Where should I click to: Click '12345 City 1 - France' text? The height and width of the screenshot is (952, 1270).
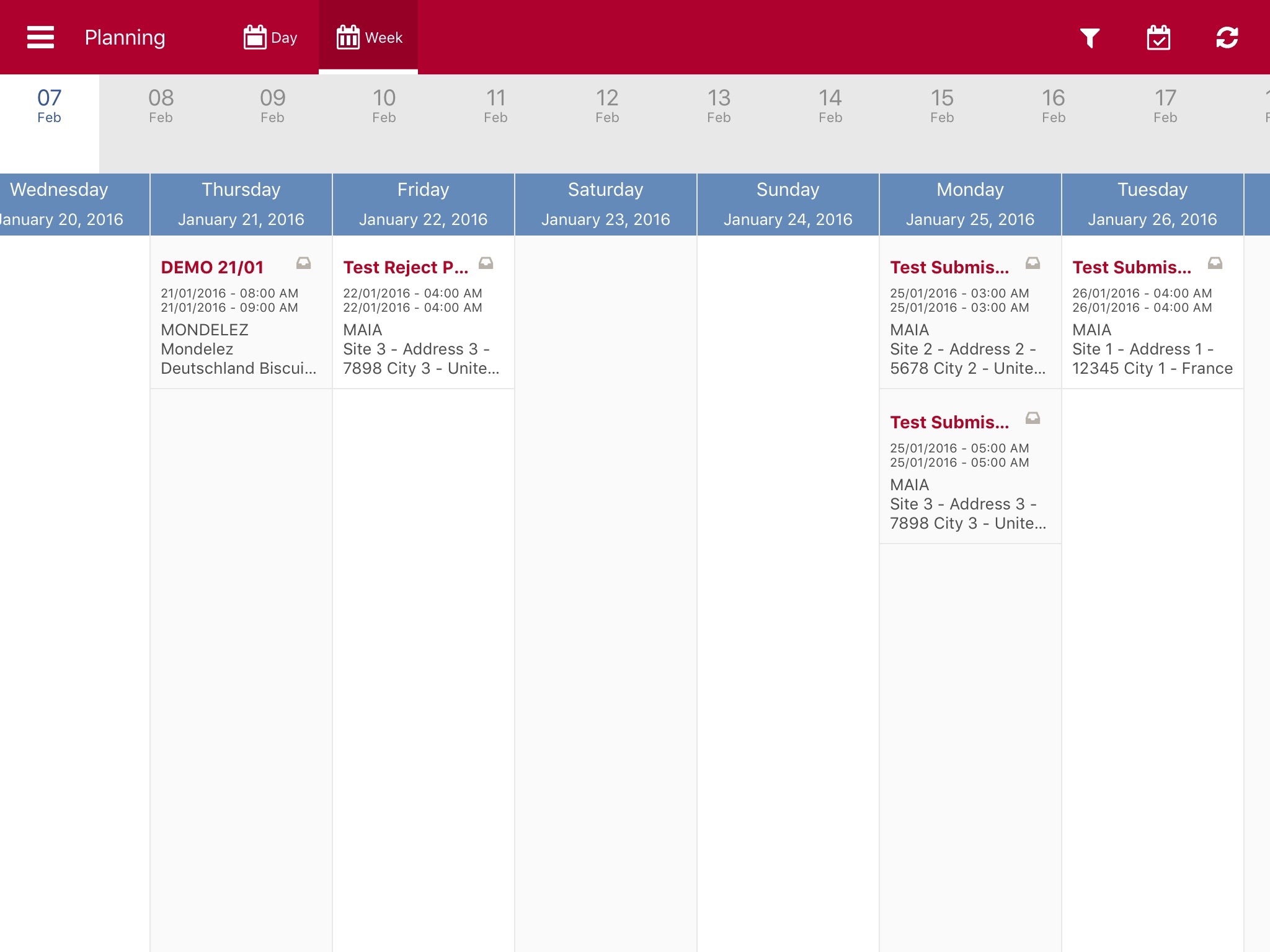(x=1152, y=368)
